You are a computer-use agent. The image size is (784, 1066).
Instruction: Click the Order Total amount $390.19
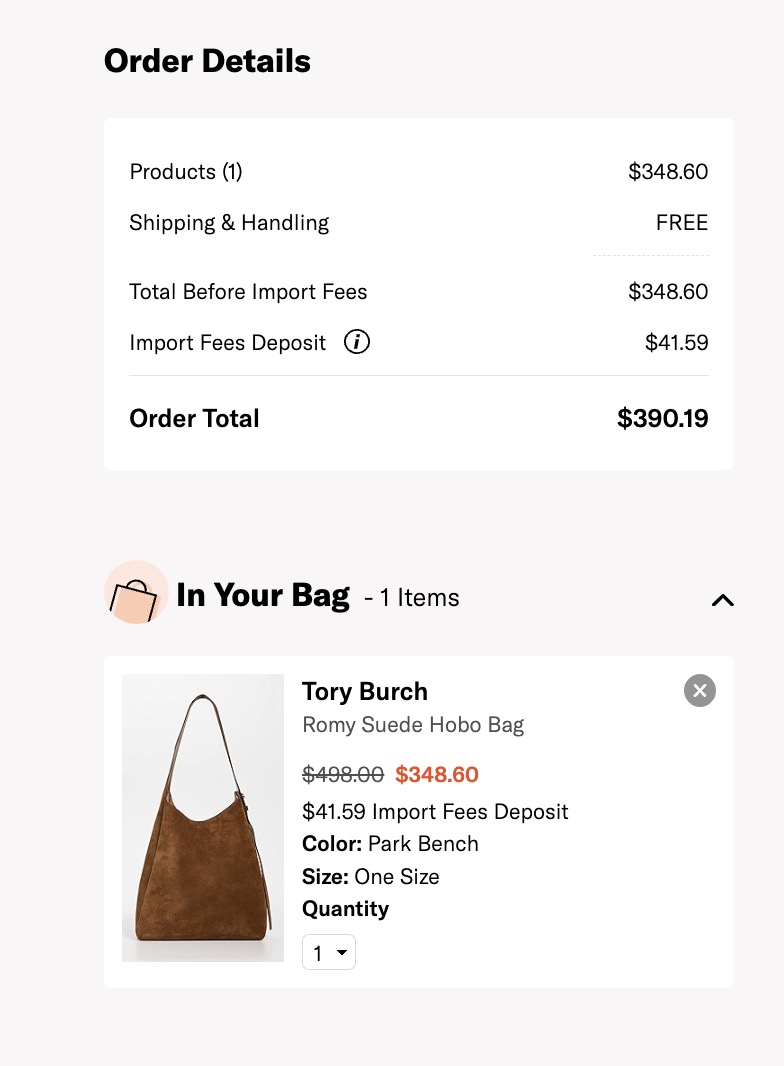(662, 419)
